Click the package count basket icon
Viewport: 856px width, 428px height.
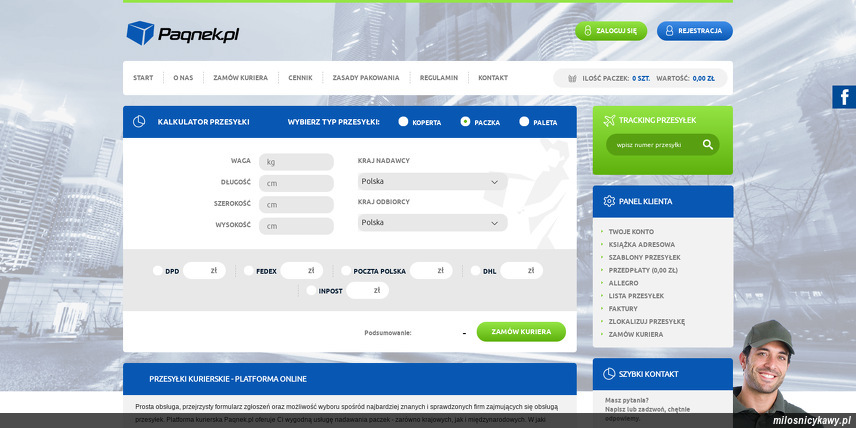click(x=572, y=78)
